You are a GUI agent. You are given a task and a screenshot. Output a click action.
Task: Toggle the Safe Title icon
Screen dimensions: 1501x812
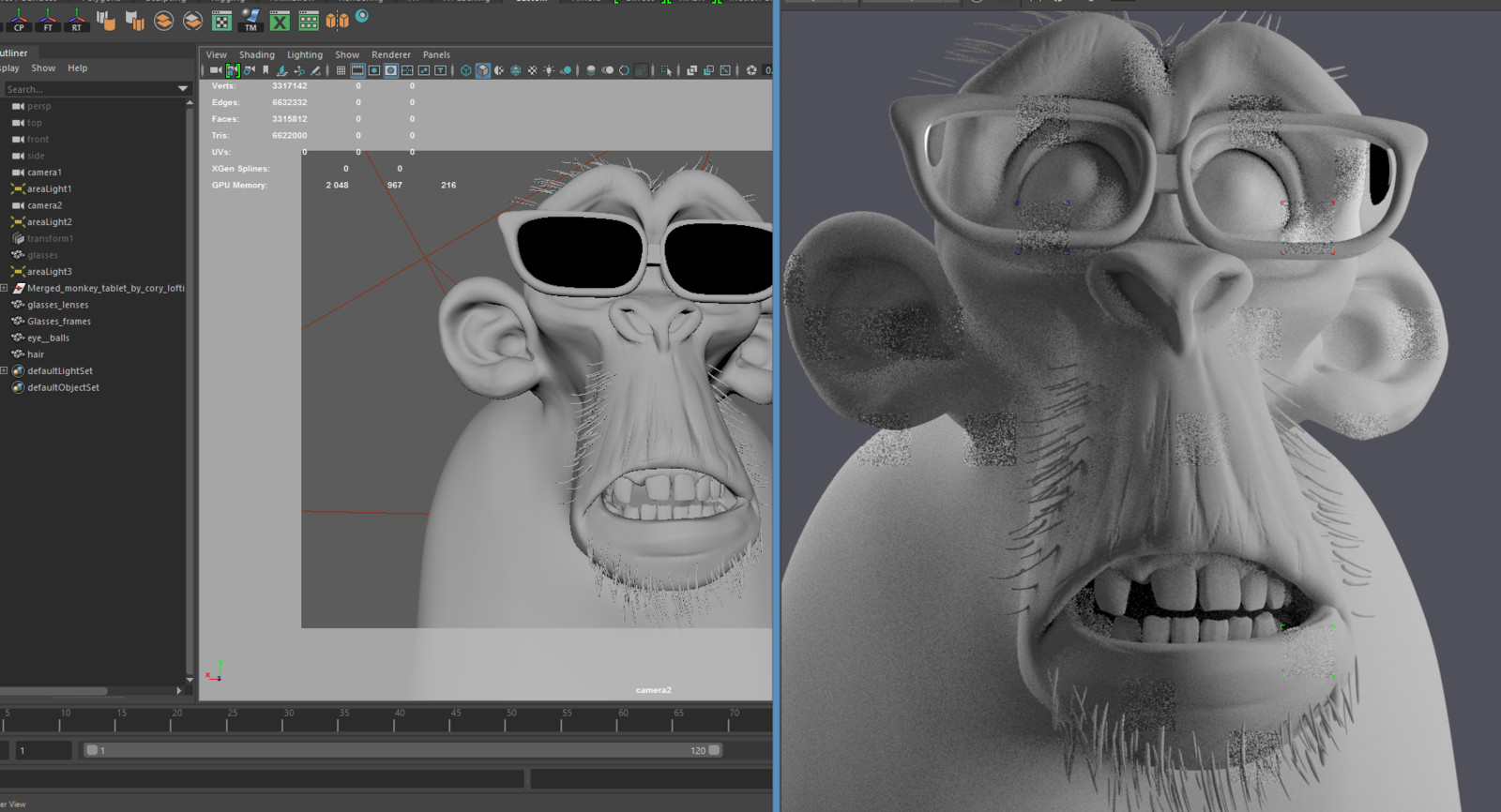(440, 70)
